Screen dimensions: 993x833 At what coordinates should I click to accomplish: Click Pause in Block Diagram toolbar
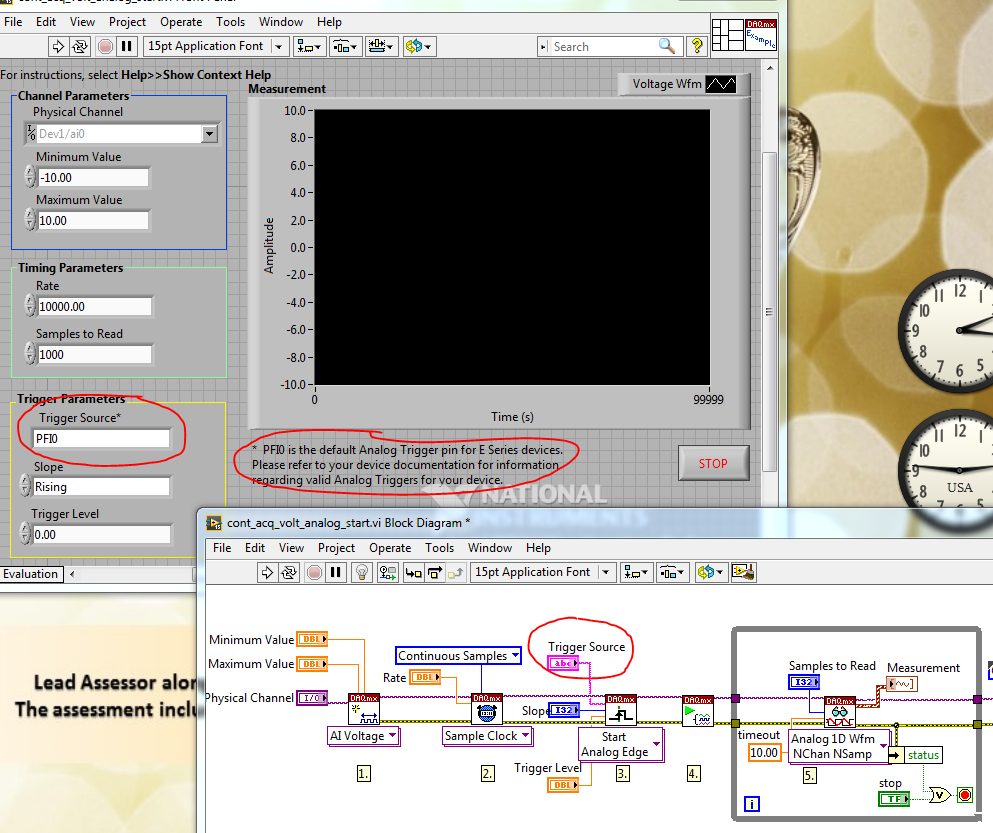pos(336,573)
